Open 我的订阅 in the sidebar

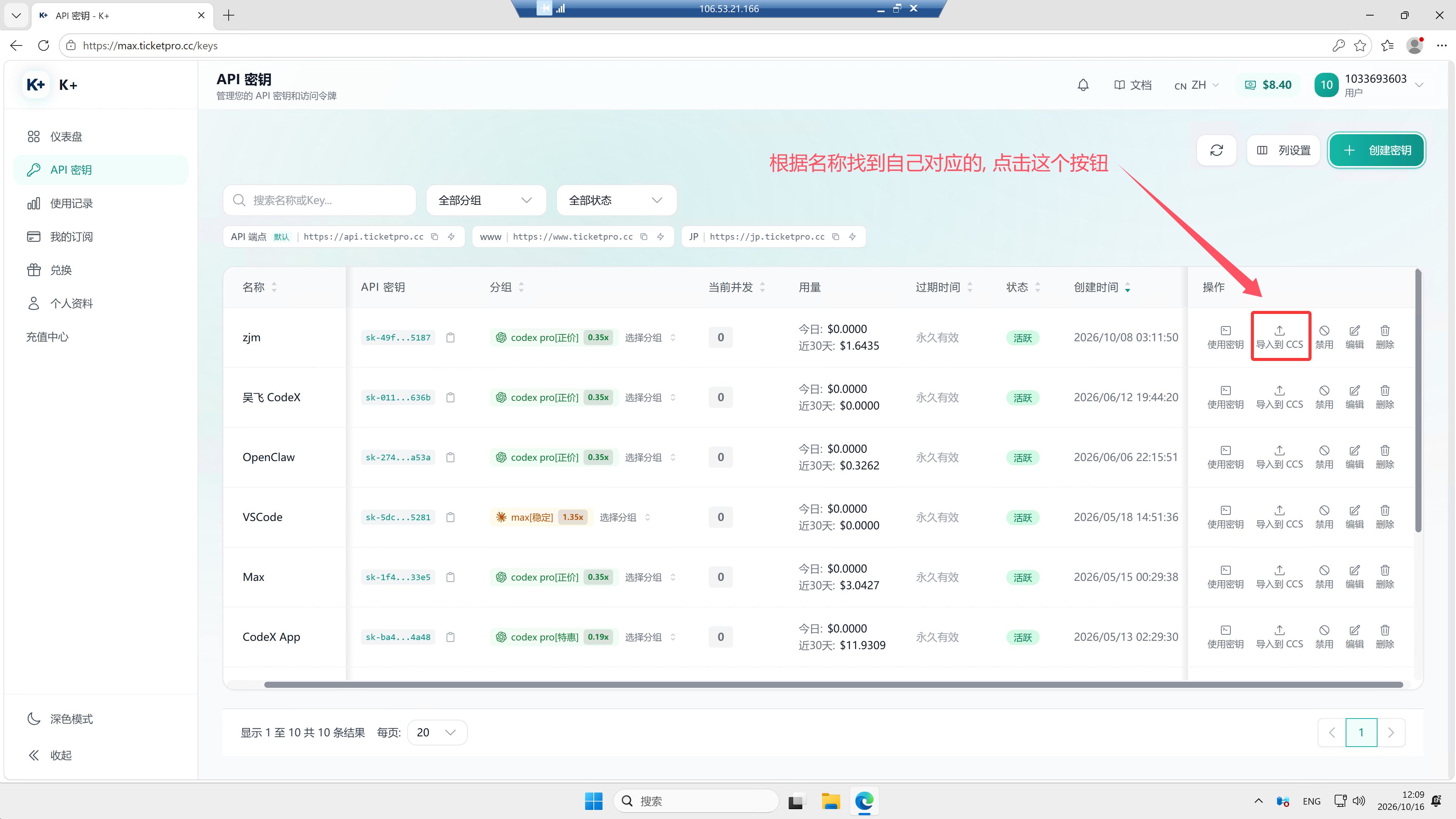click(100, 236)
